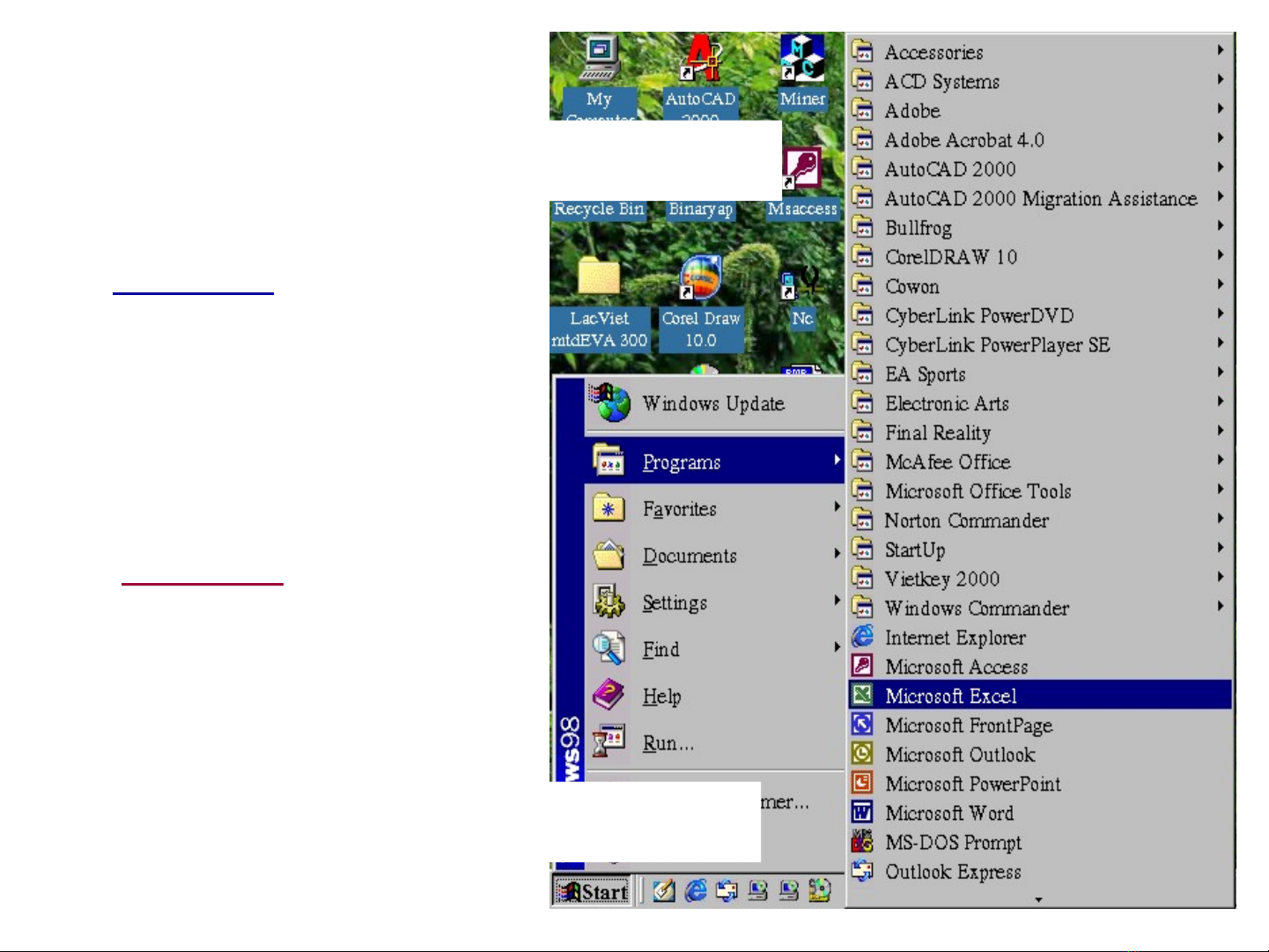This screenshot has height=952, width=1269.
Task: Open Outlook Express from the Programs menu
Action: [953, 872]
